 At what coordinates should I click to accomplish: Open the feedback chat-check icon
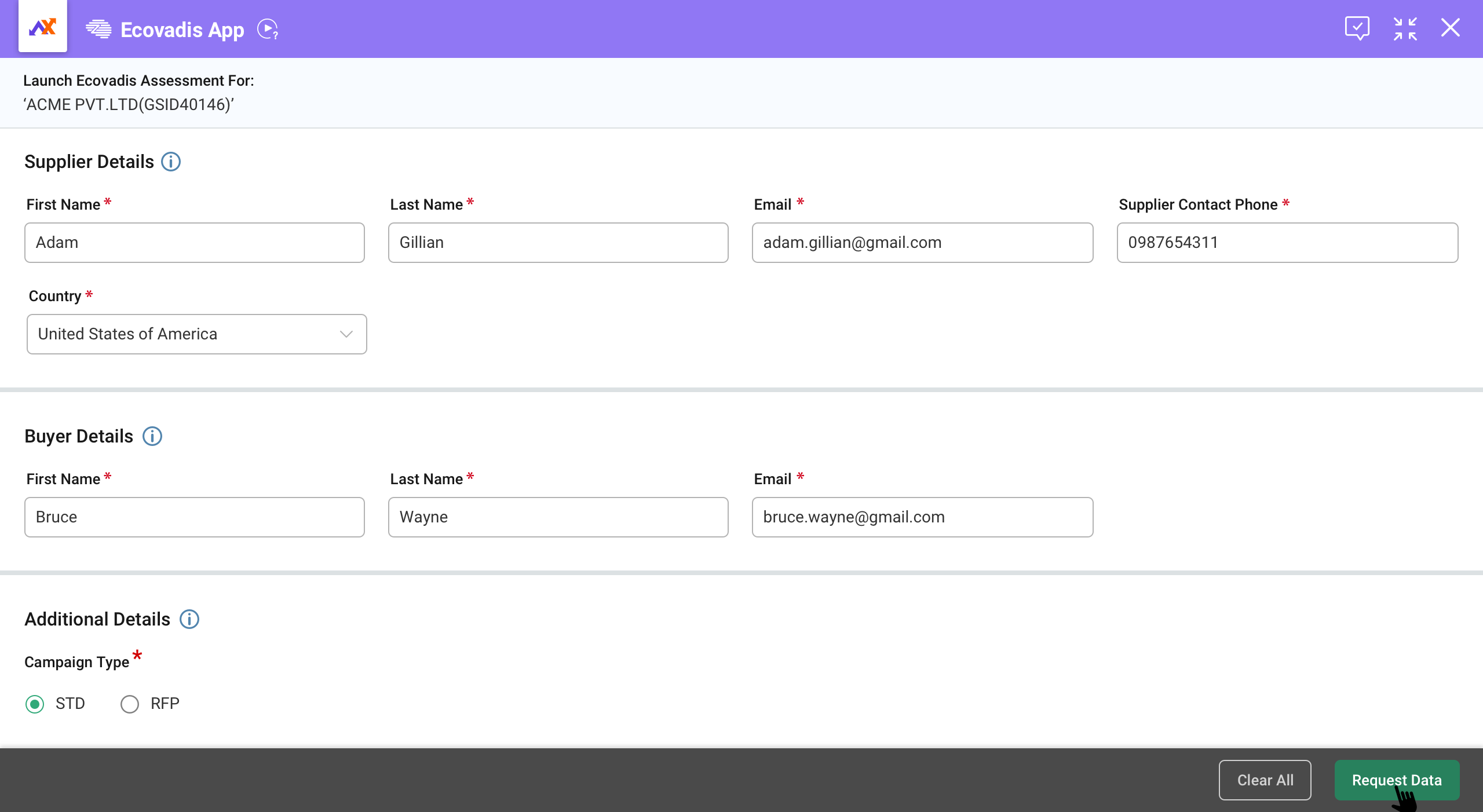pyautogui.click(x=1357, y=28)
